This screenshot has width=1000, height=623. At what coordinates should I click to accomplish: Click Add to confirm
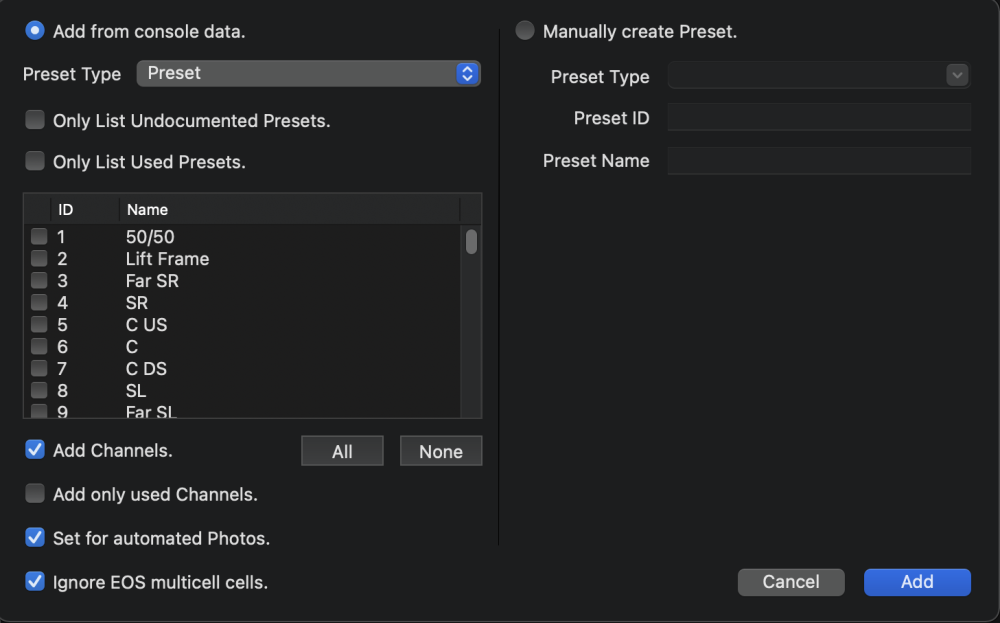click(x=917, y=581)
